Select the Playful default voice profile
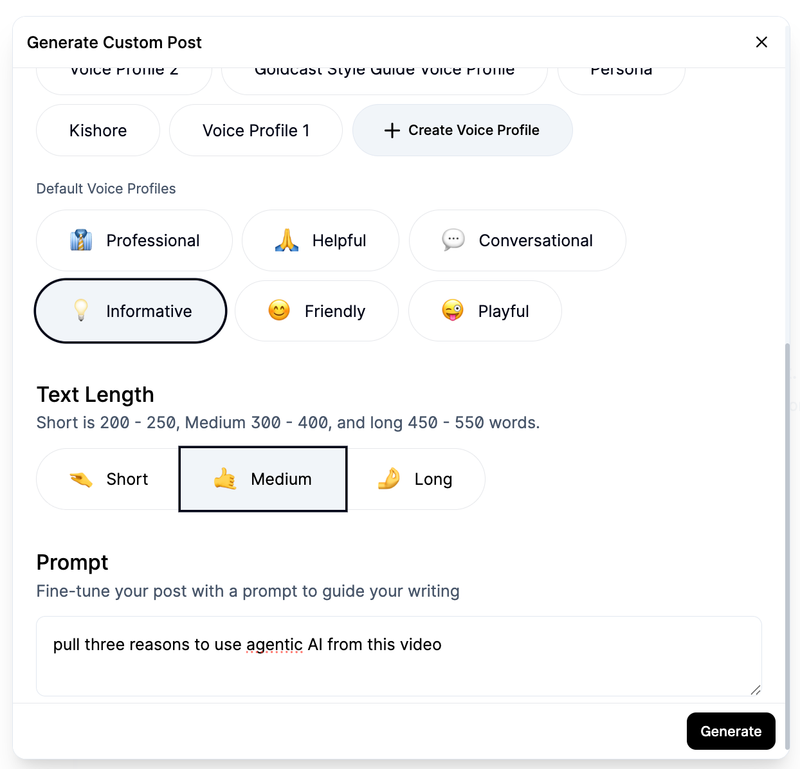The image size is (800, 769). click(485, 311)
